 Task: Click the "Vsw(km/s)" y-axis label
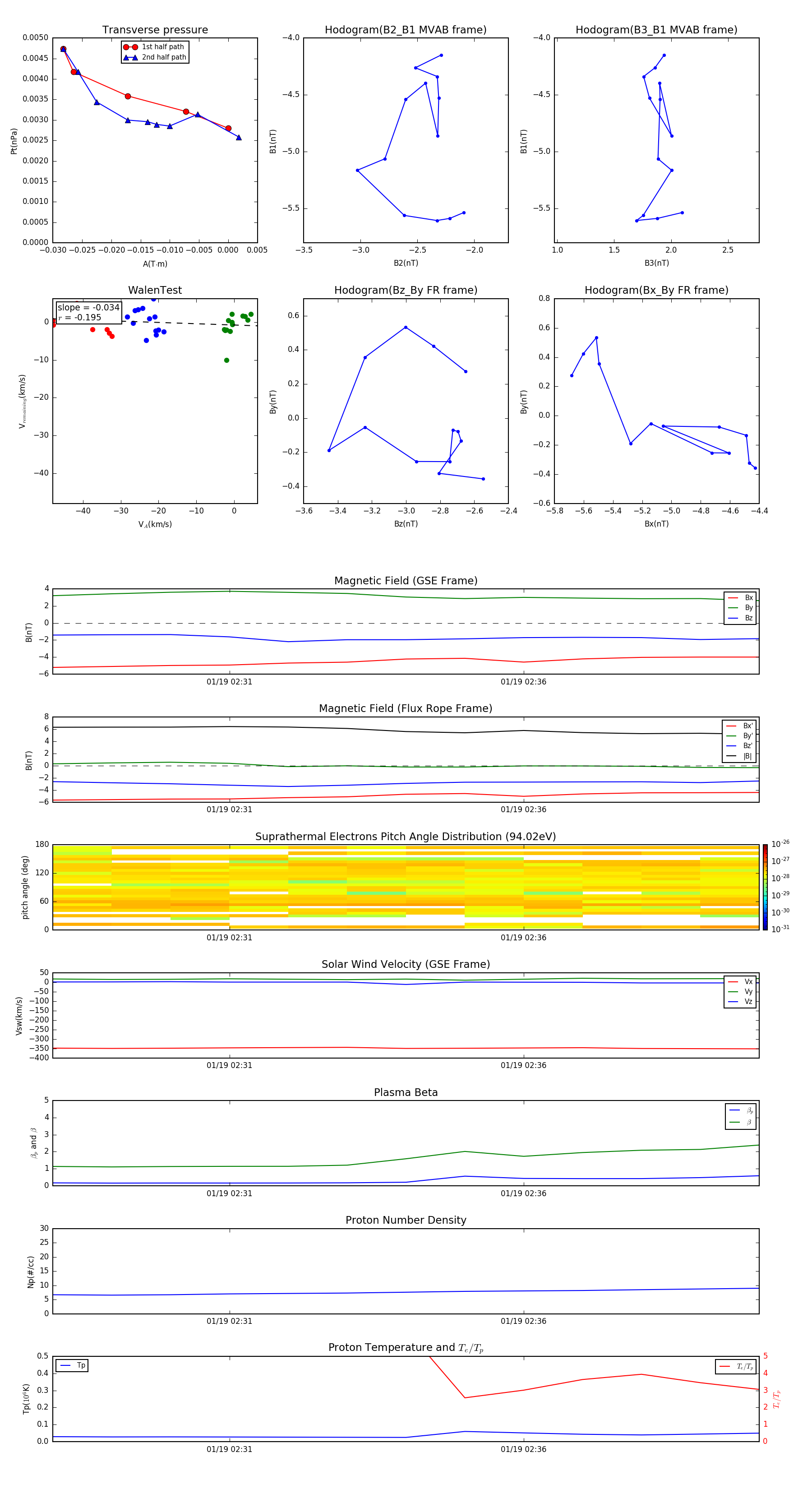18,1016
